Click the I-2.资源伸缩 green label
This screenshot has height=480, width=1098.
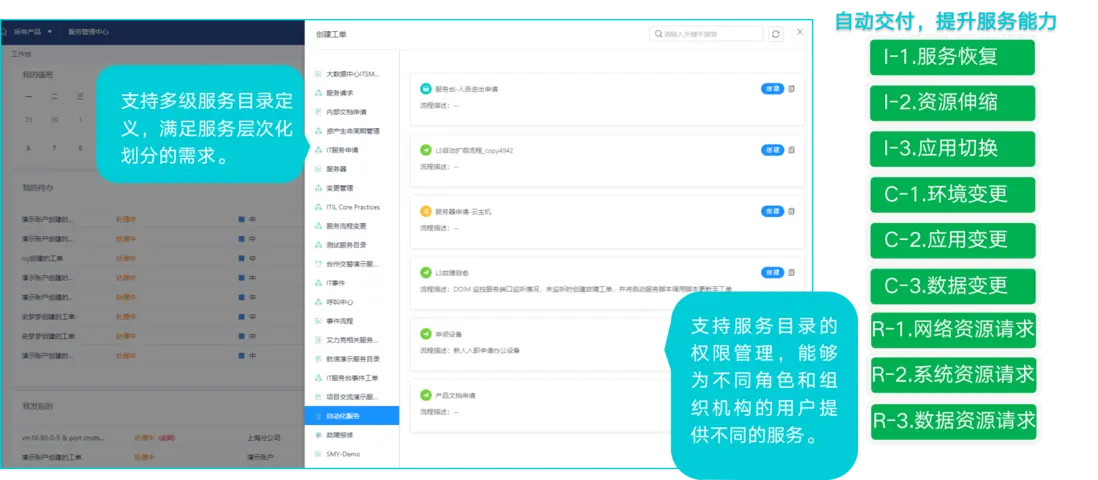pyautogui.click(x=952, y=103)
